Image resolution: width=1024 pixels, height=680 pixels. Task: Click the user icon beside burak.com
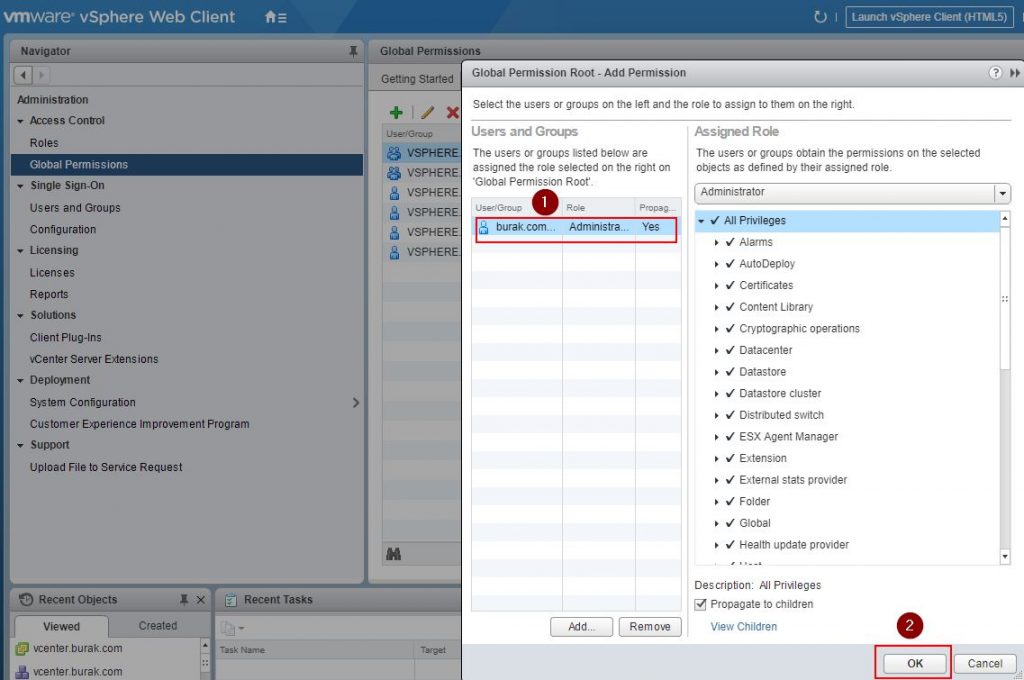(x=483, y=227)
